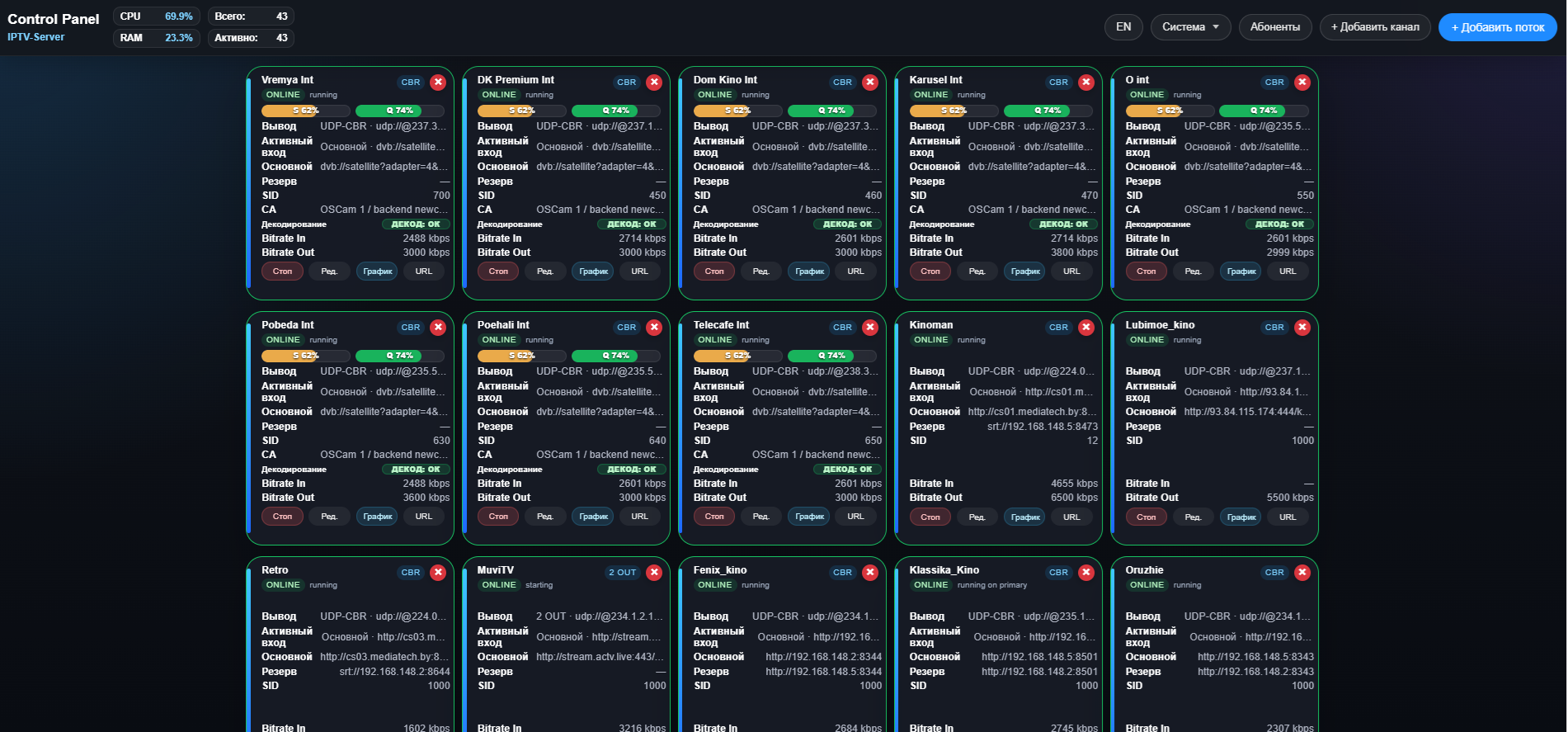This screenshot has width=1568, height=732.
Task: Click red X on the MuviTV card
Action: [x=654, y=573]
